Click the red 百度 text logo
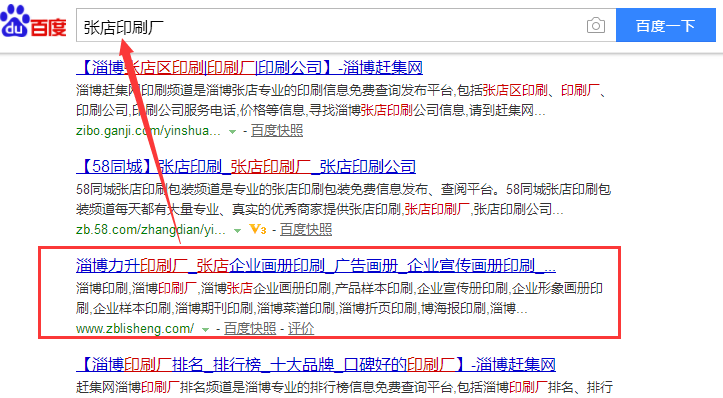Image resolution: width=723 pixels, height=398 pixels. pos(48,27)
